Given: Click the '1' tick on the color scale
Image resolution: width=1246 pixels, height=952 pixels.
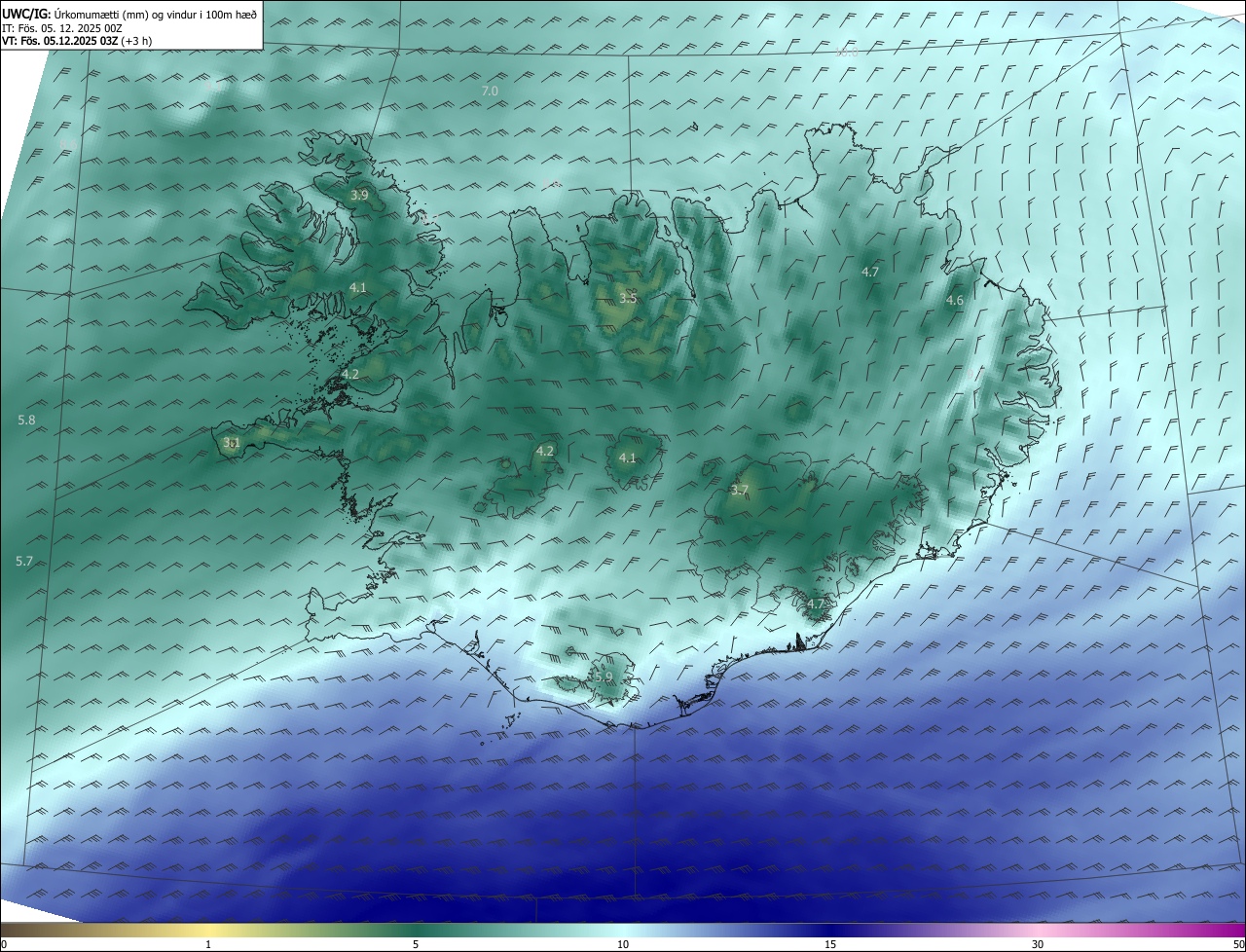Looking at the screenshot, I should tap(208, 944).
